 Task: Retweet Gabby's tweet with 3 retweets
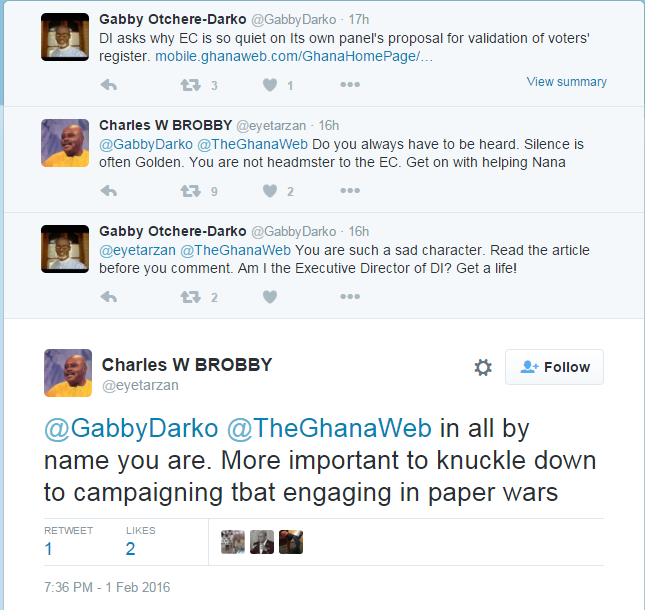tap(190, 85)
